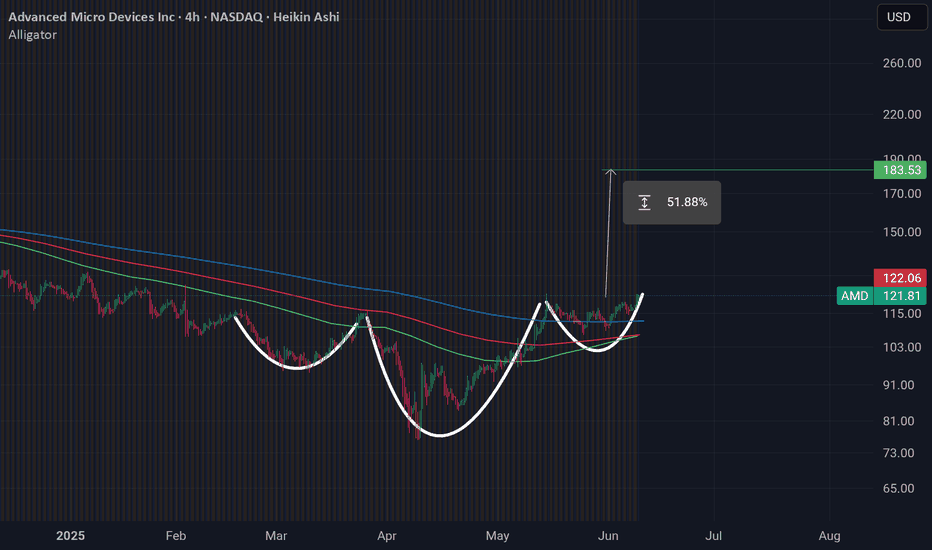Viewport: 932px width, 550px height.
Task: Click the 65.00 price axis label
Action: click(899, 489)
